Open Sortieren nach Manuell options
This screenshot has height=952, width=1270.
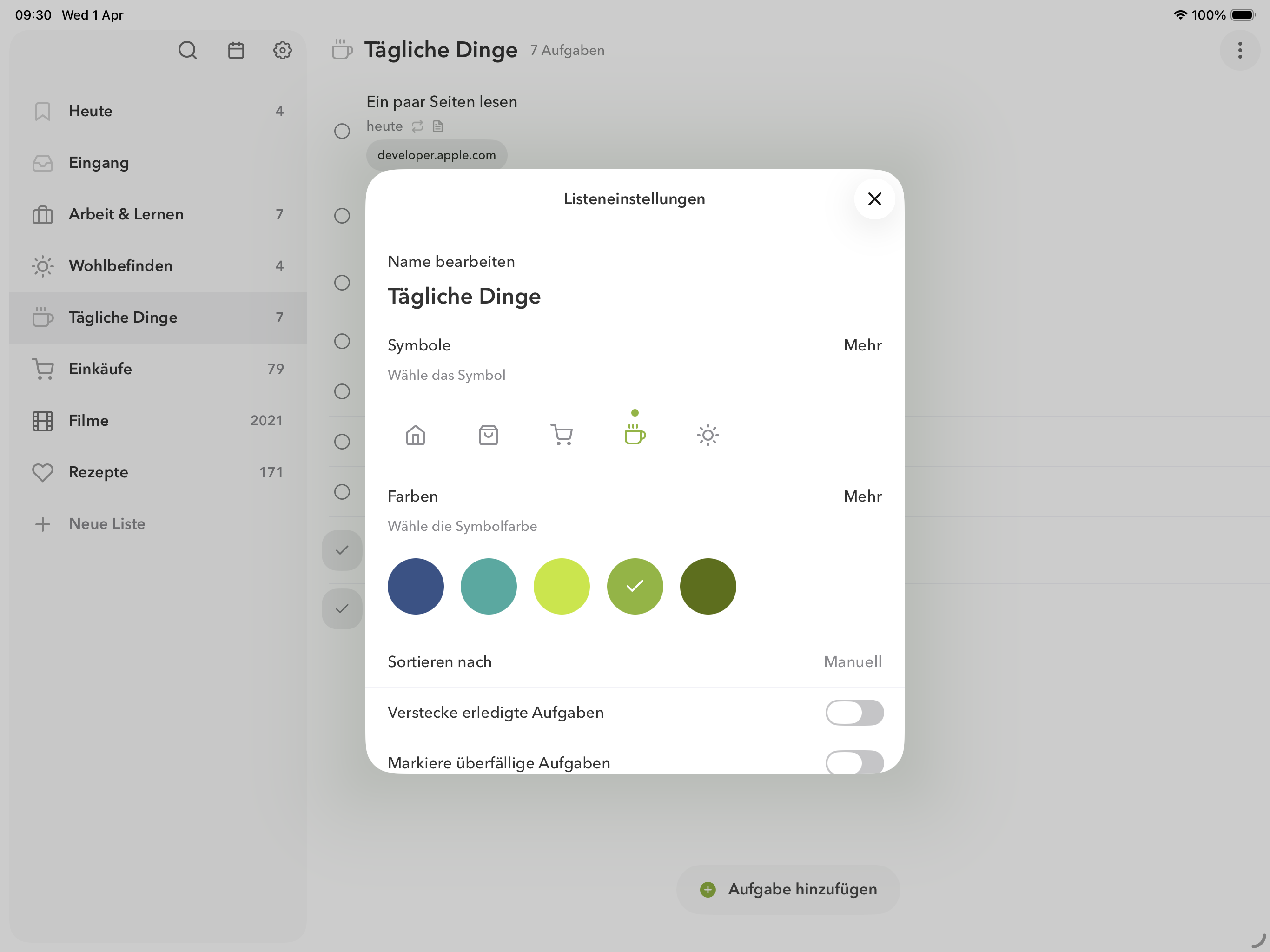(852, 662)
